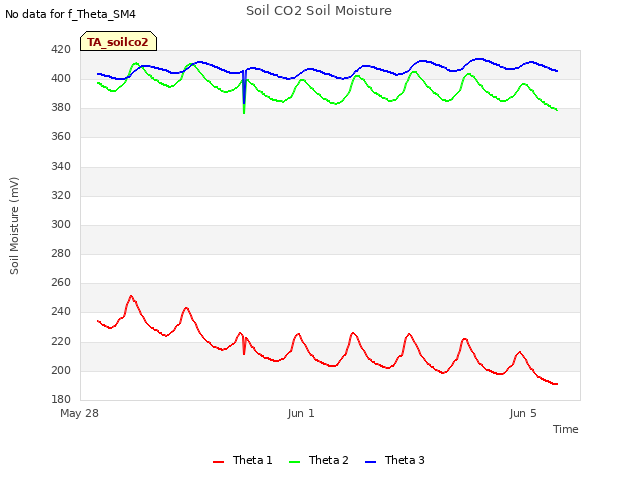Click the 340 y-axis tick label
Image resolution: width=640 pixels, height=480 pixels.
coord(61,167)
